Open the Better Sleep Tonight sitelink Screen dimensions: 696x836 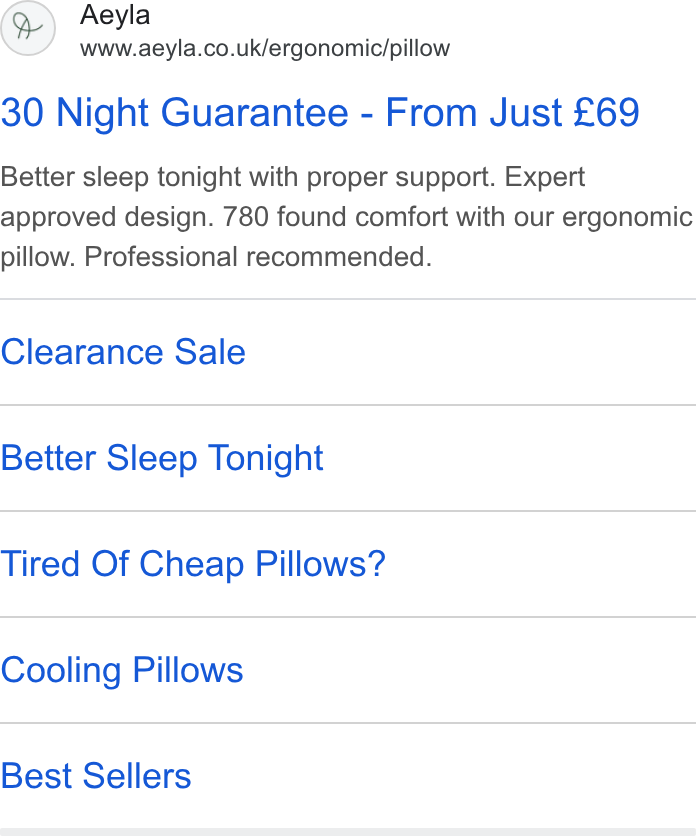tap(162, 459)
